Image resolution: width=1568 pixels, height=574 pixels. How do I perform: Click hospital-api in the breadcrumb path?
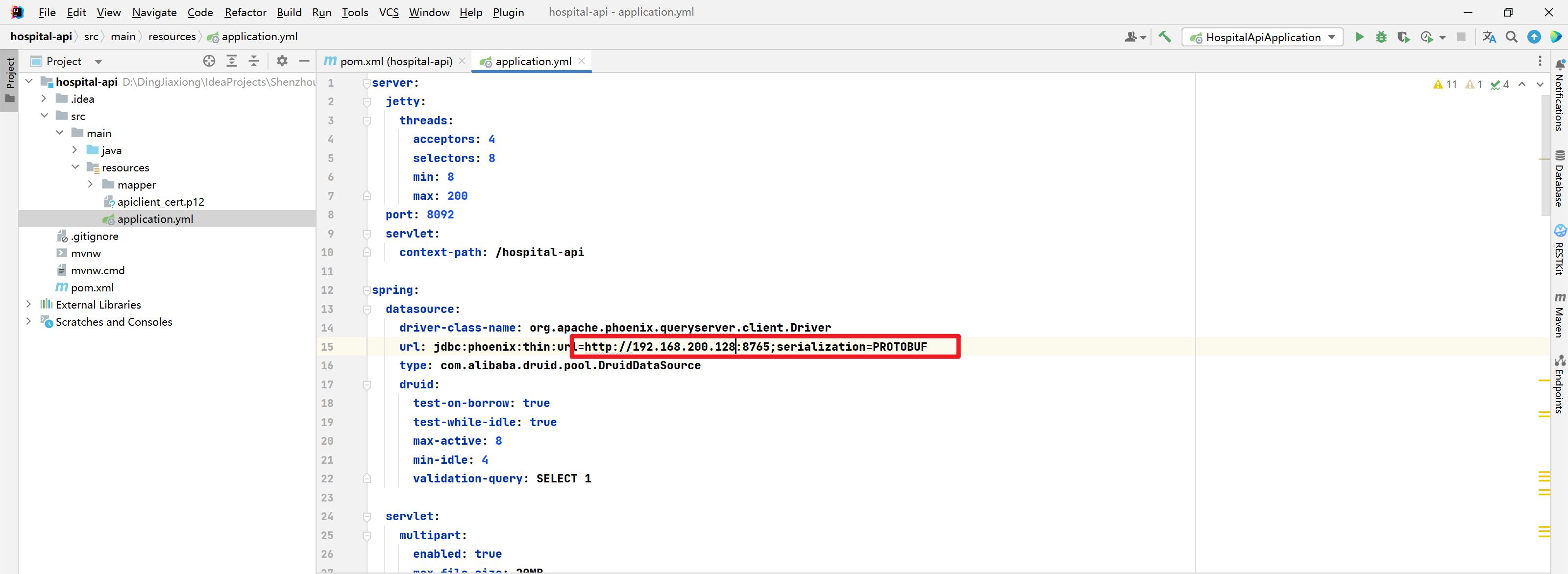[x=41, y=37]
